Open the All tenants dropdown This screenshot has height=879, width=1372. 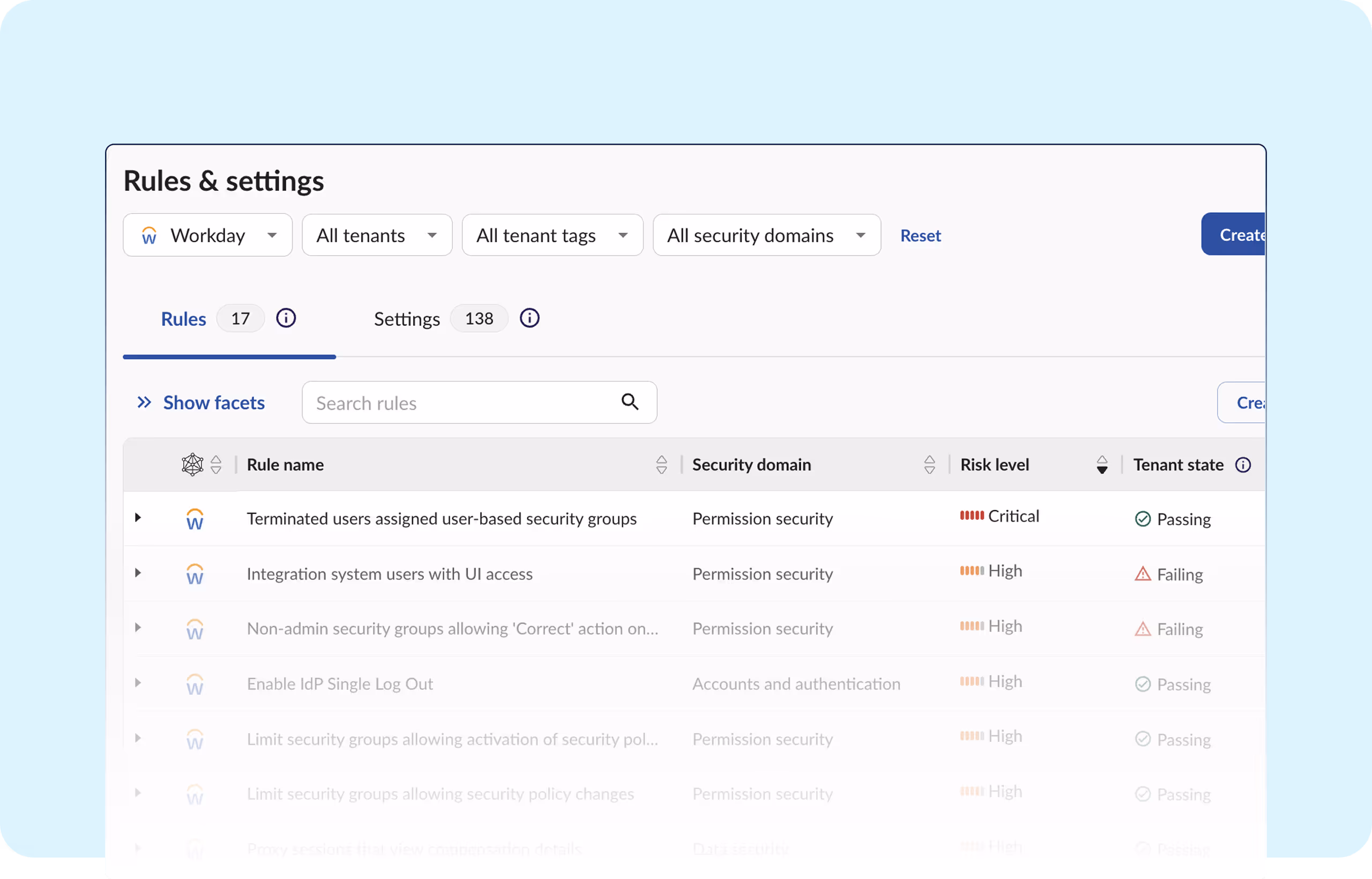point(377,235)
